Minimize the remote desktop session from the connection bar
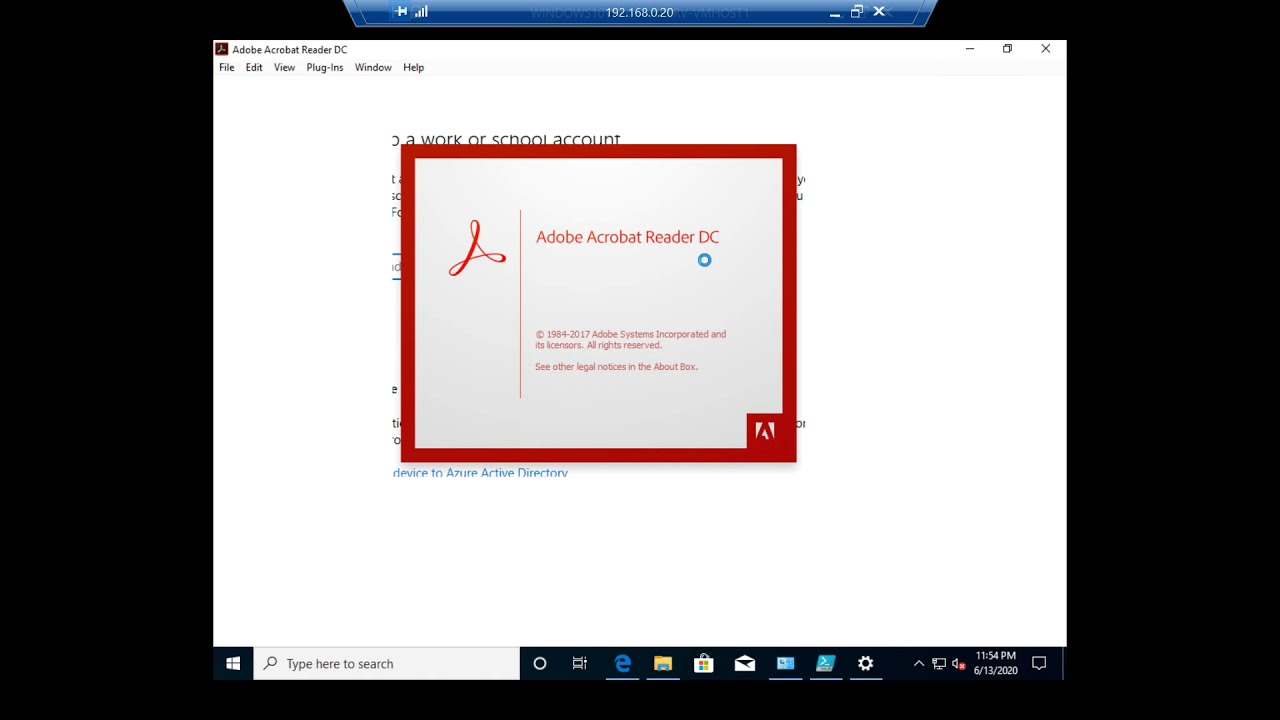This screenshot has height=720, width=1280. [835, 12]
